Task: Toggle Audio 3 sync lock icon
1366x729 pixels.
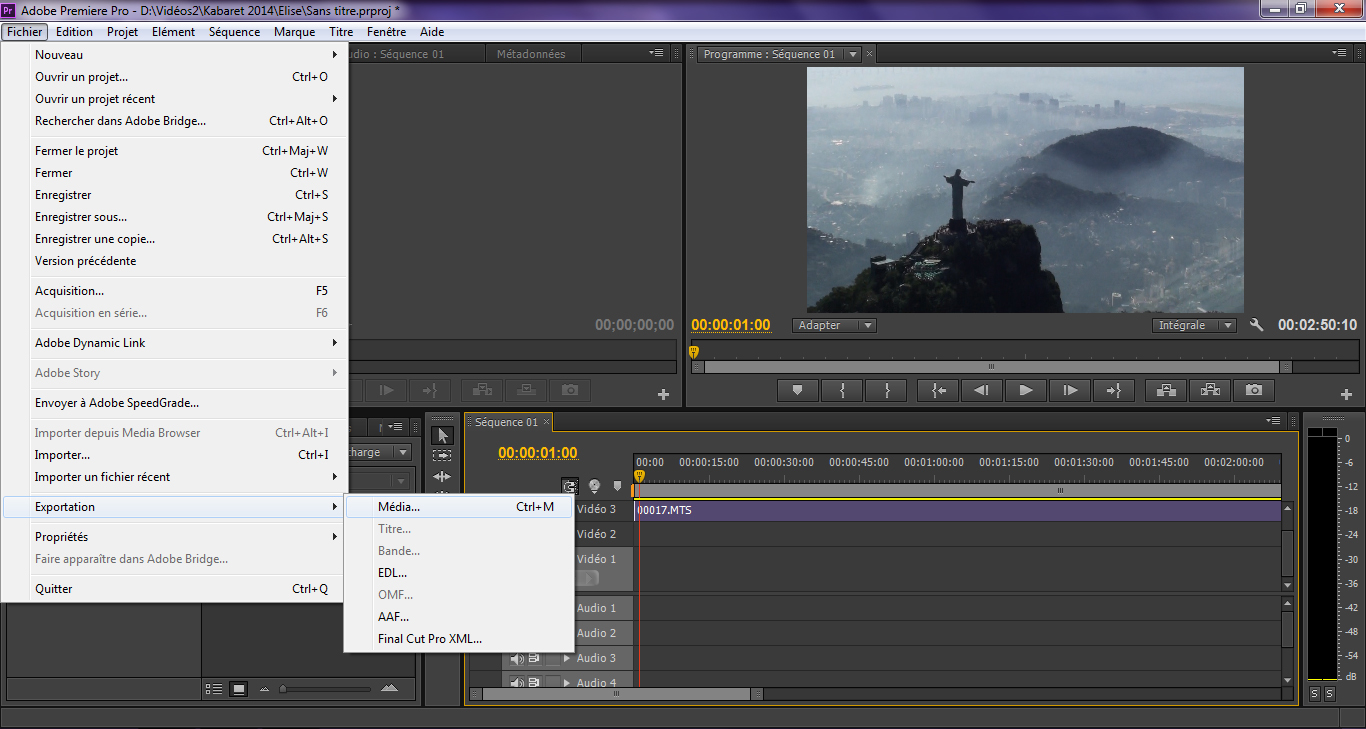Action: [x=534, y=658]
